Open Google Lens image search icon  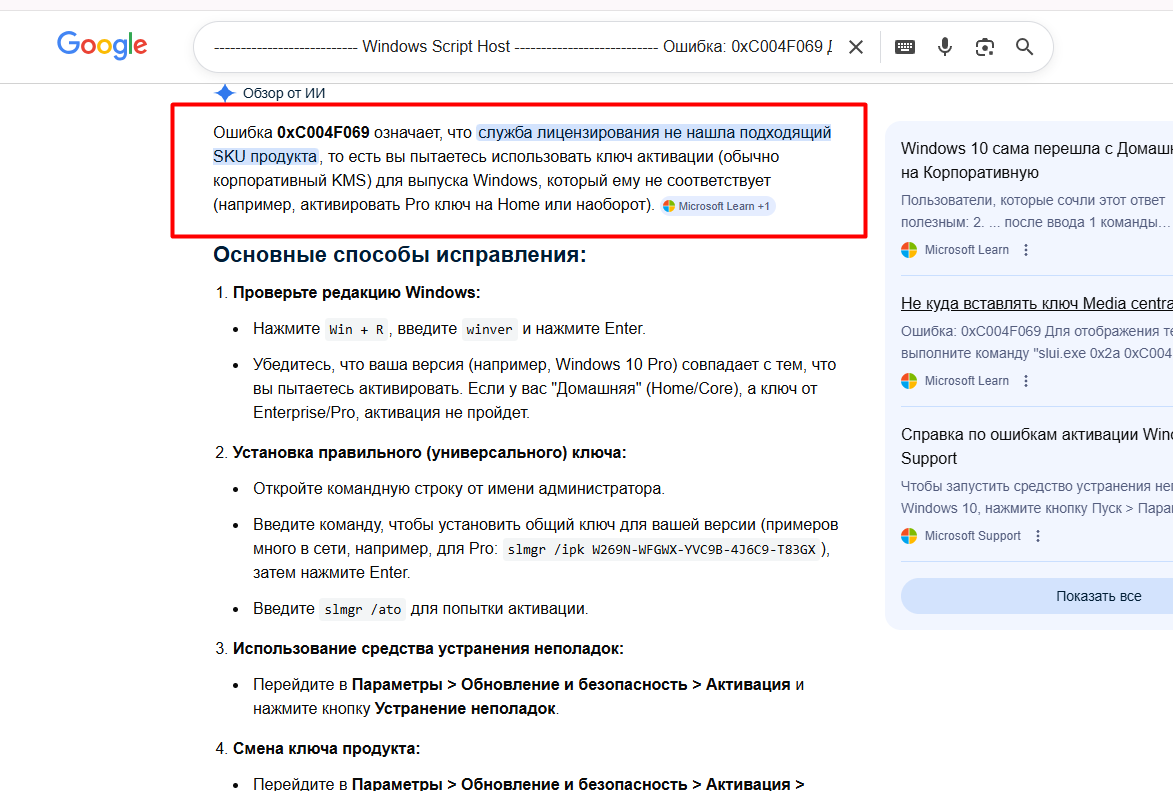[x=985, y=47]
